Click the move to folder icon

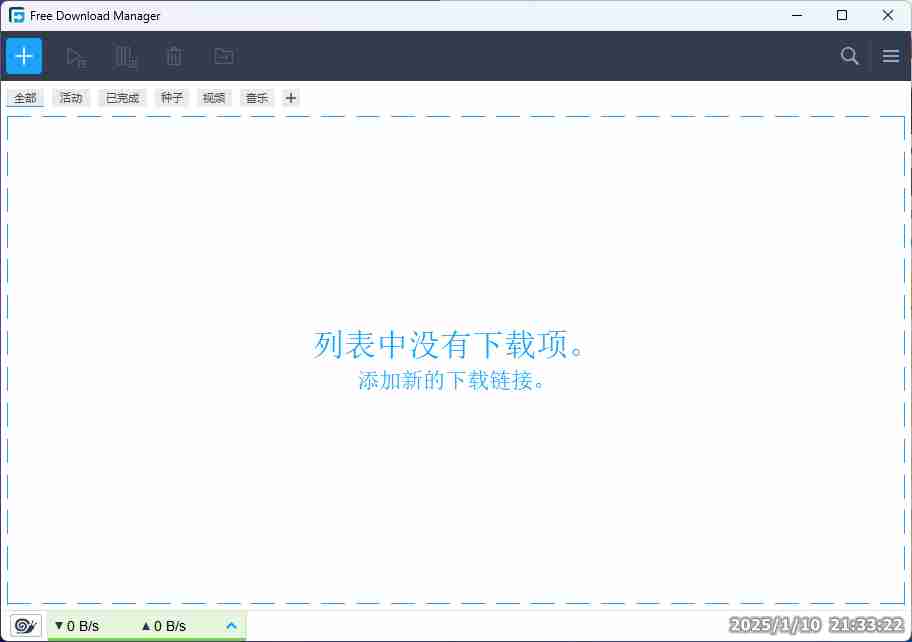pyautogui.click(x=224, y=57)
